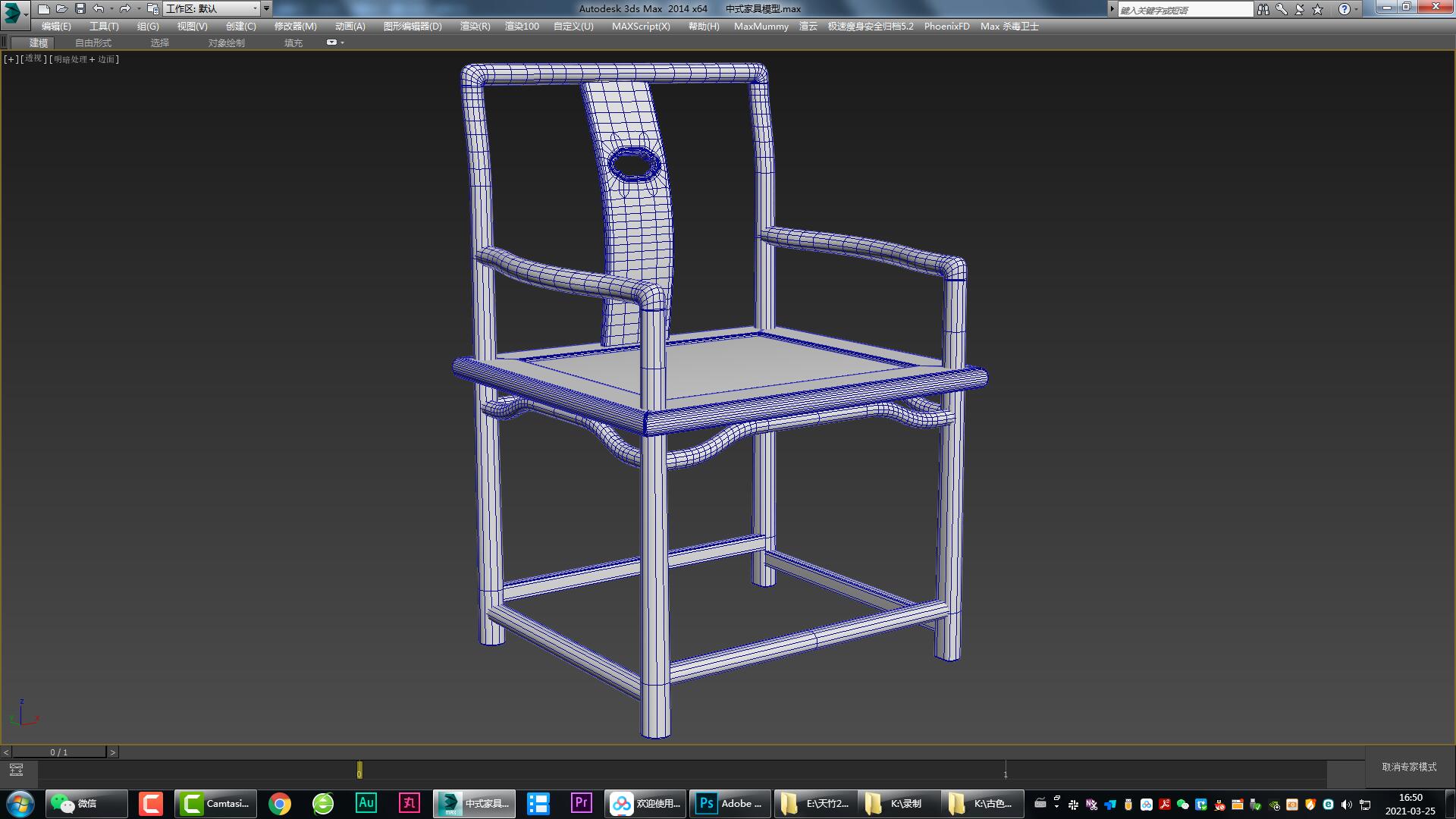Click 取消专家模式 button
The image size is (1456, 819).
(1409, 767)
